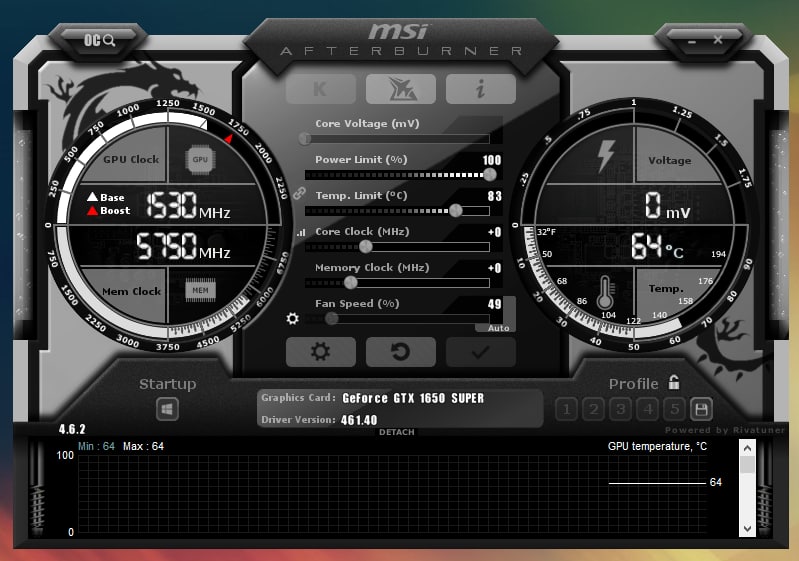Viewport: 799px width, 561px height.
Task: Click the DETACH button under driver version
Action: [x=396, y=432]
